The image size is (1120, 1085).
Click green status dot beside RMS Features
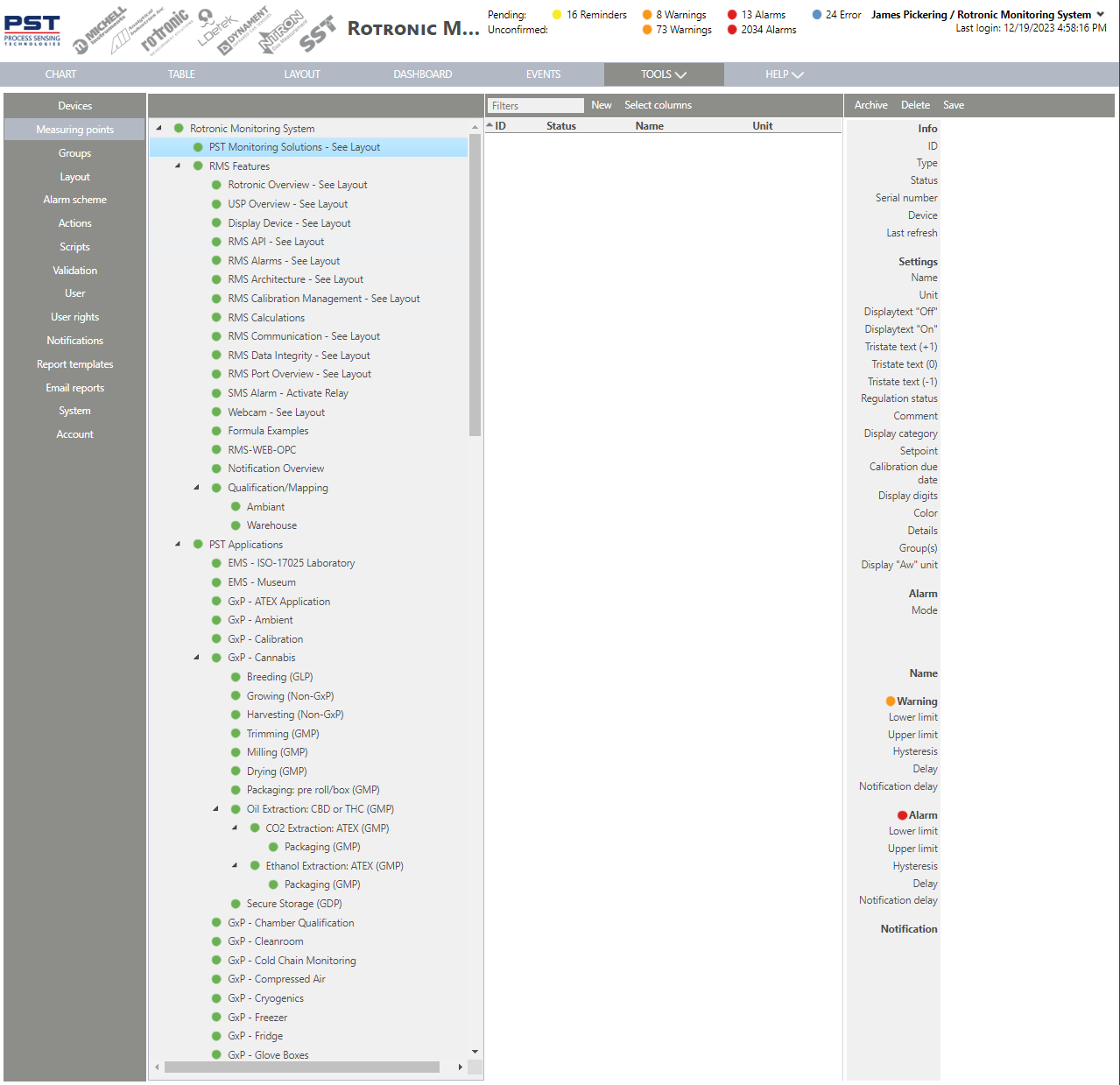[198, 166]
